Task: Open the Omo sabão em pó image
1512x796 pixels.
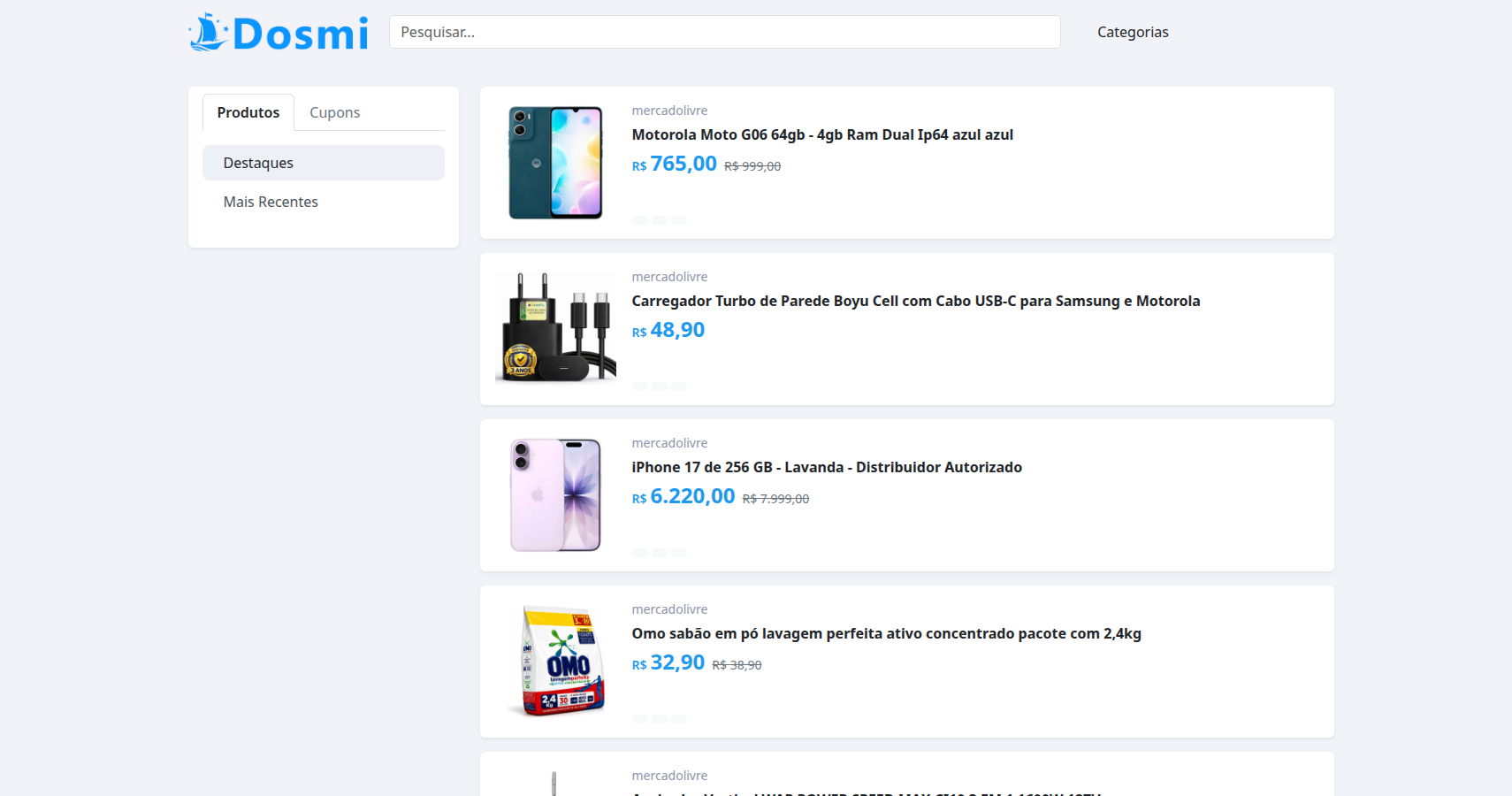Action: pos(555,662)
